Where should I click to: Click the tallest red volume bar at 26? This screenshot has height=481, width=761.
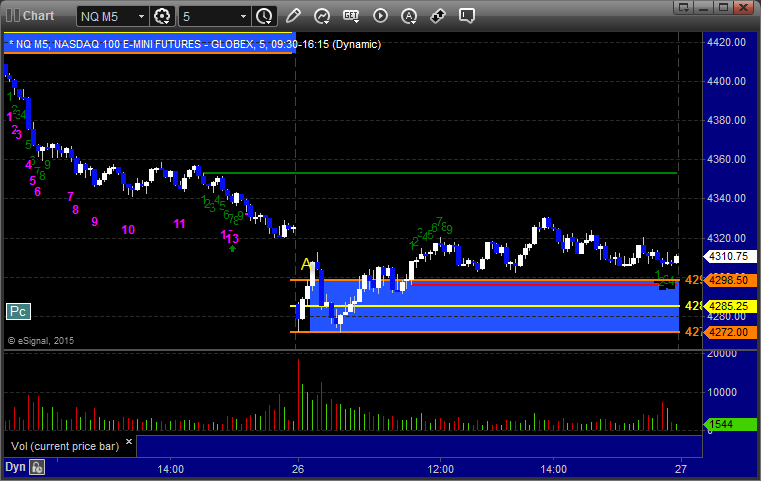298,395
